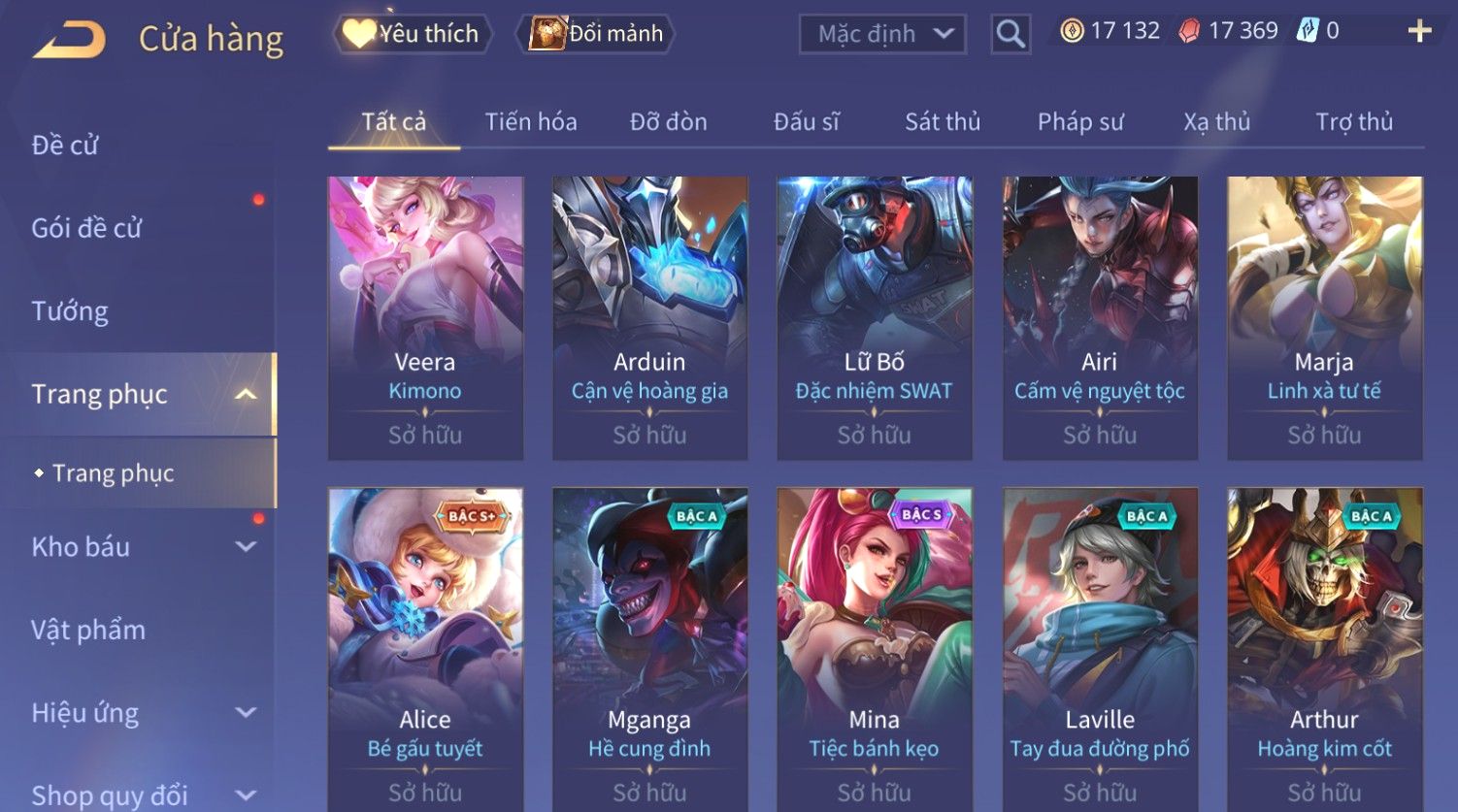
Task: Click the gold coin currency icon
Action: pyautogui.click(x=1072, y=31)
